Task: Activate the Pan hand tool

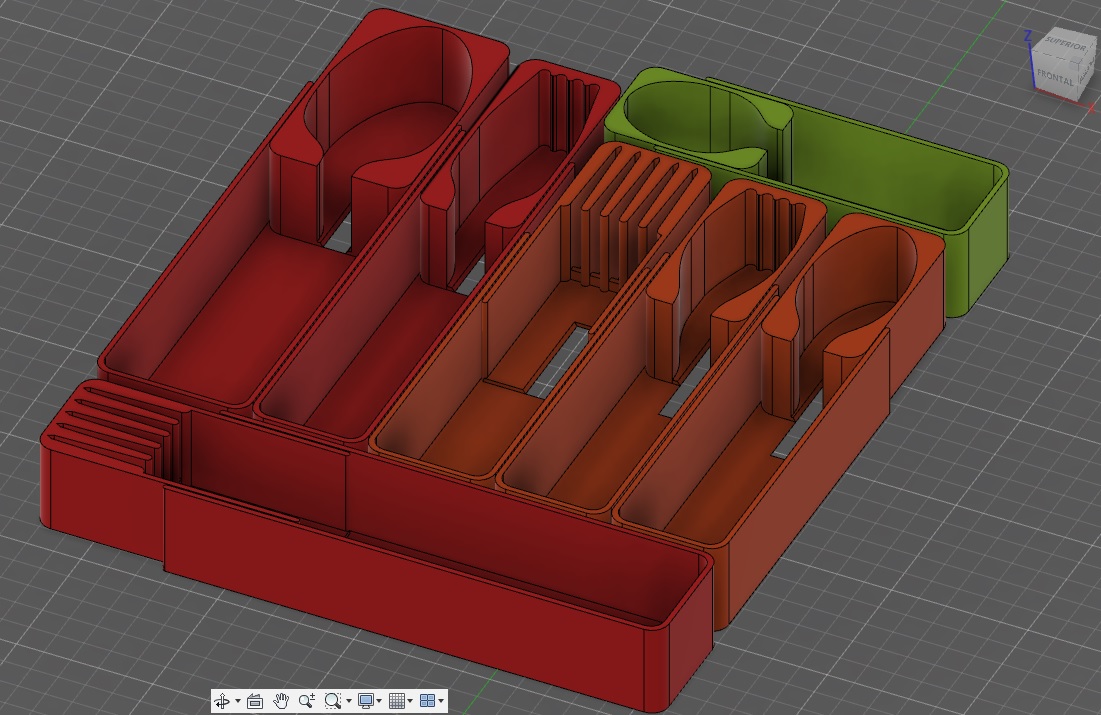Action: tap(281, 701)
